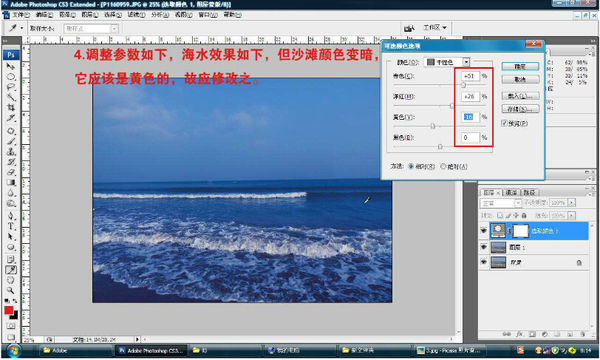Select the Clone Stamp tool

(x=11, y=151)
